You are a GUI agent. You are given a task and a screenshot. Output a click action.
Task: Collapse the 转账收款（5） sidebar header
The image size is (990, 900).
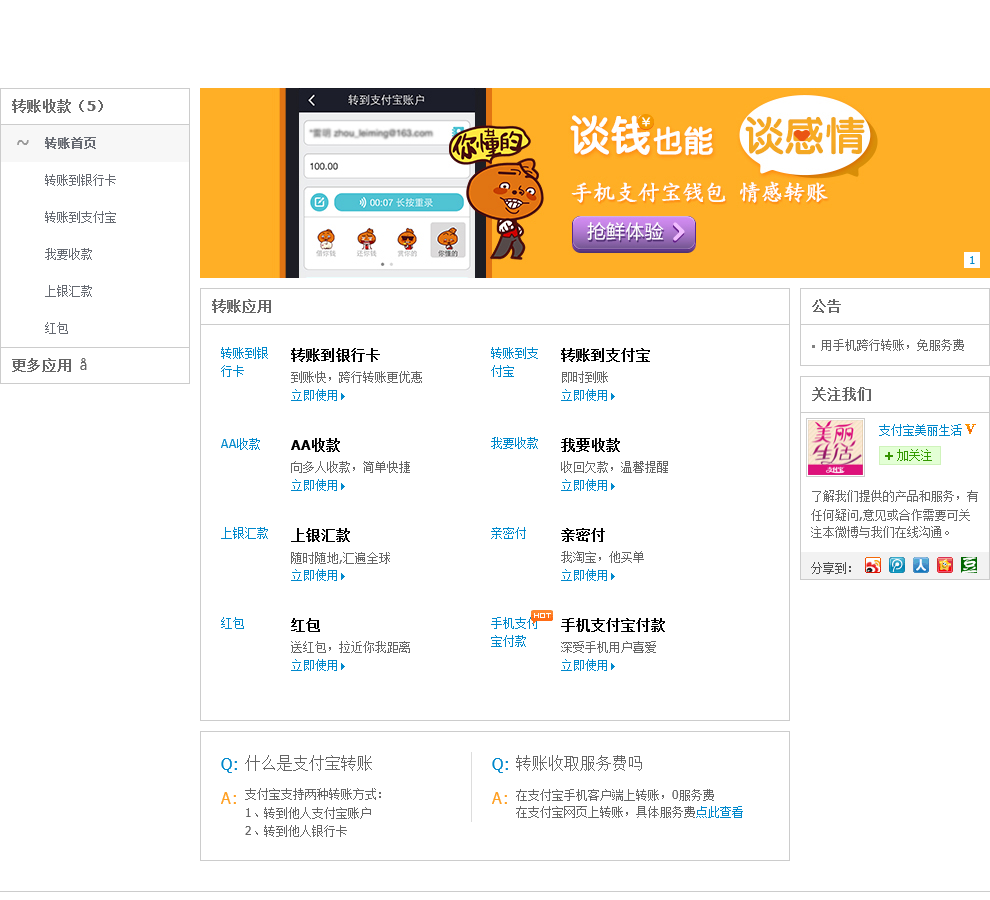(95, 106)
